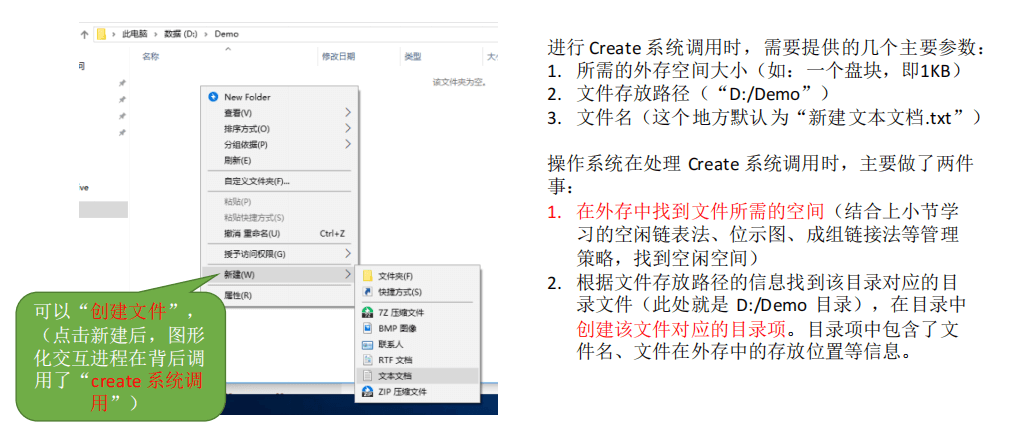Open breadcrumb chevron after 数据 (D:)
1032x433 pixels.
207,34
